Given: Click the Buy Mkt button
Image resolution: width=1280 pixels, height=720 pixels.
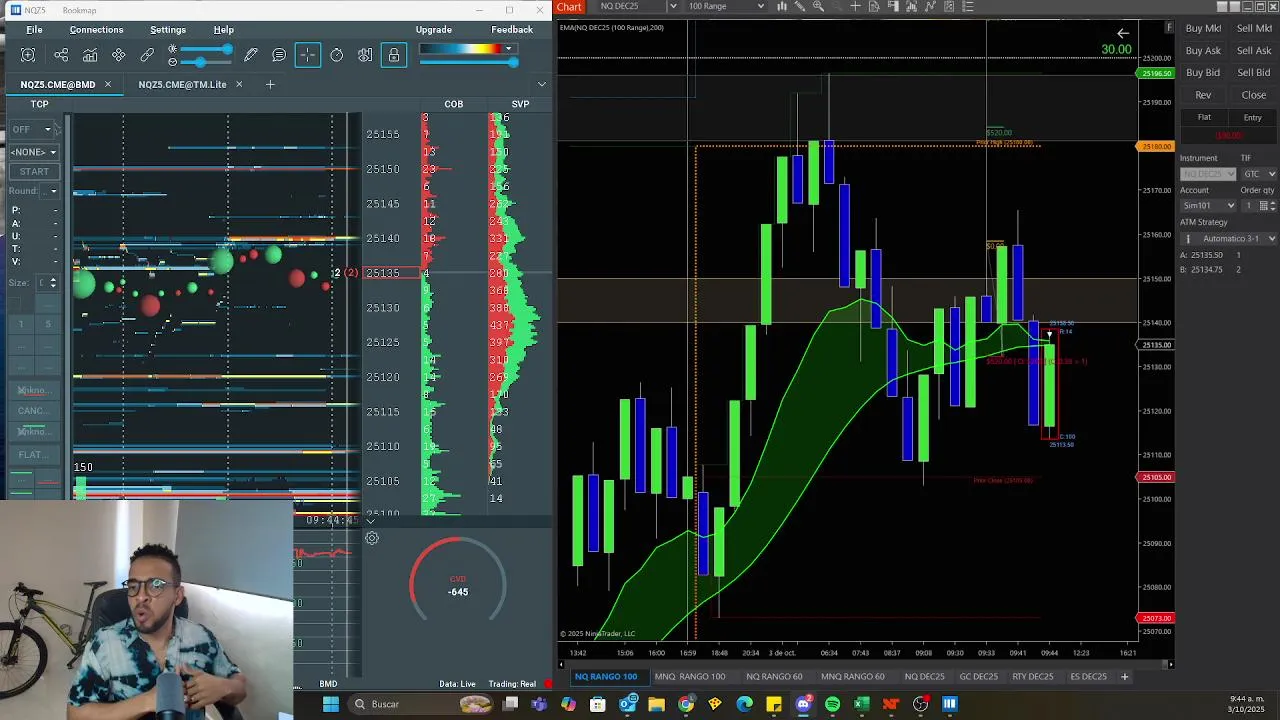Looking at the screenshot, I should (1203, 29).
